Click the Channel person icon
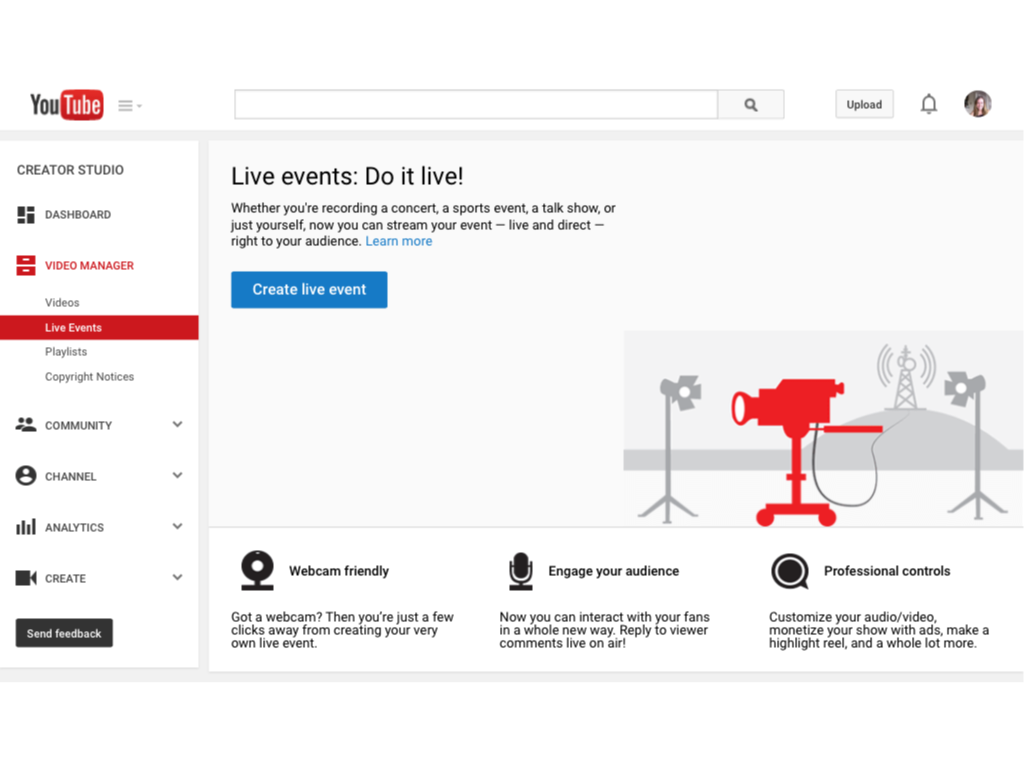Image resolution: width=1024 pixels, height=768 pixels. 26,476
